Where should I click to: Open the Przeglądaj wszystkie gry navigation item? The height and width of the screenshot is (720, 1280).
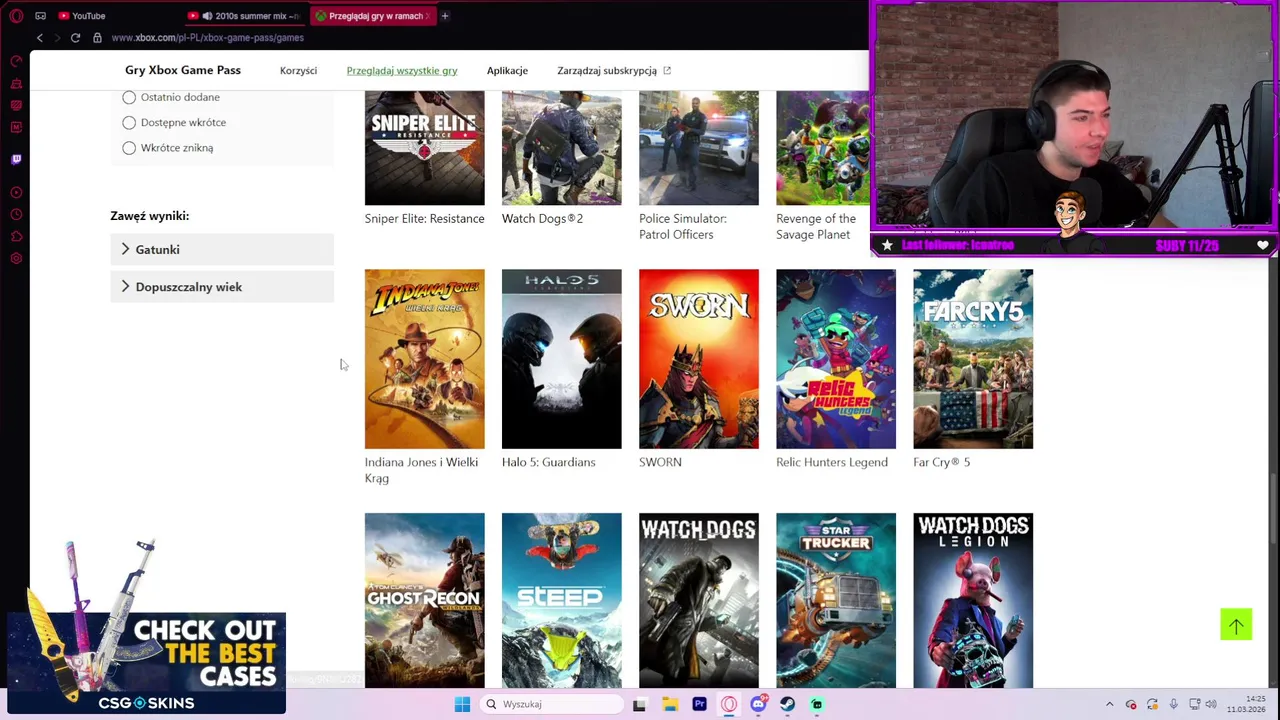click(x=402, y=70)
